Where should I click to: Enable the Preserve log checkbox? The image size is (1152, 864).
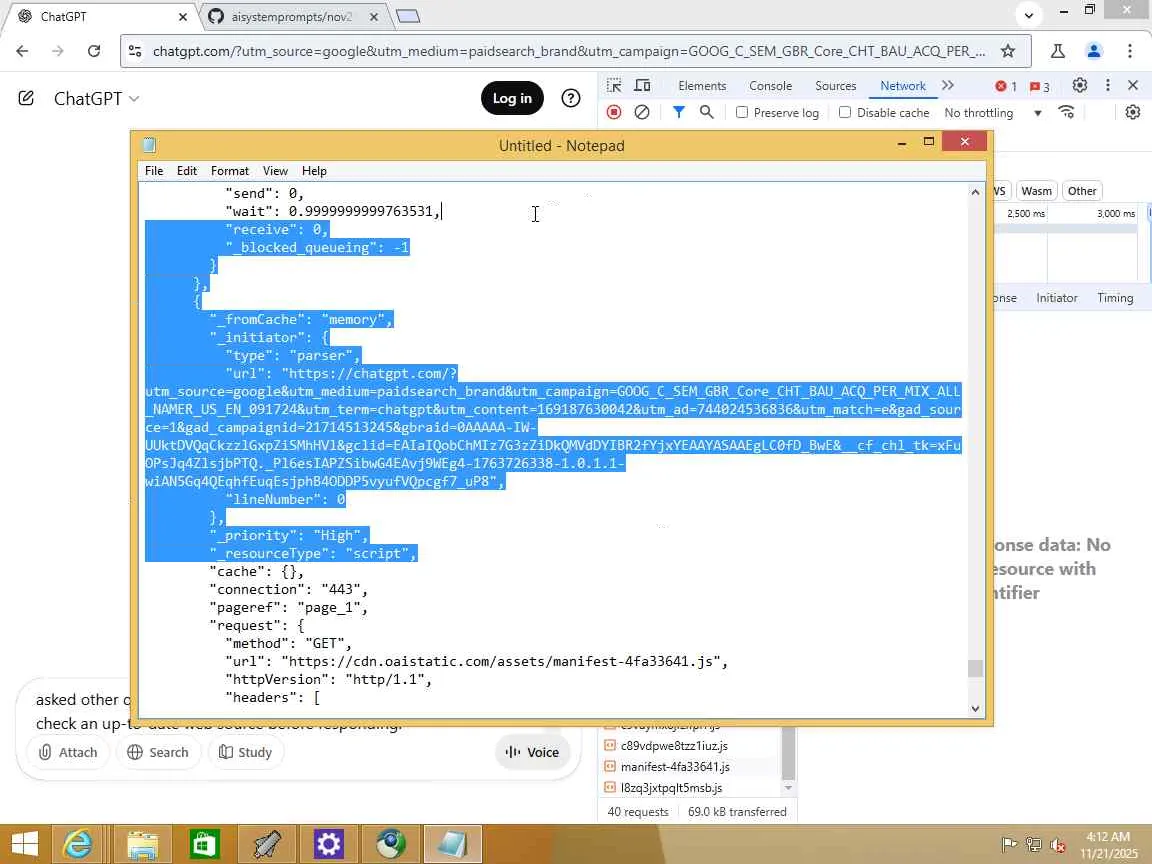742,112
